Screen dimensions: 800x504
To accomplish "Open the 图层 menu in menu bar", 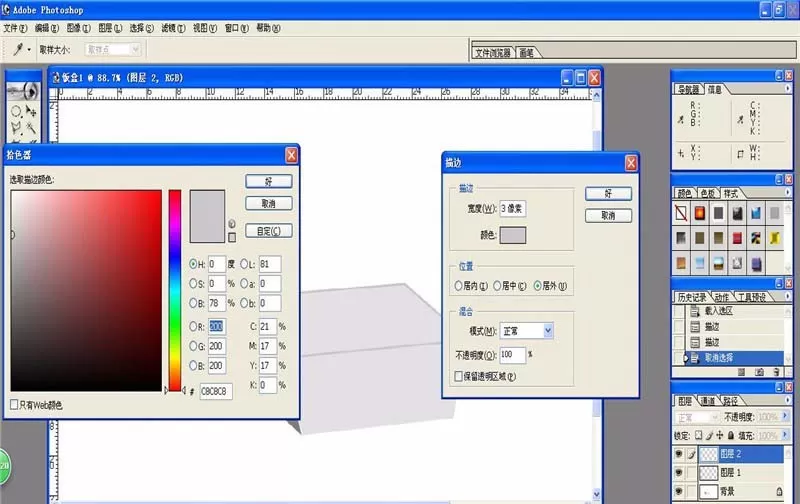I will click(110, 28).
